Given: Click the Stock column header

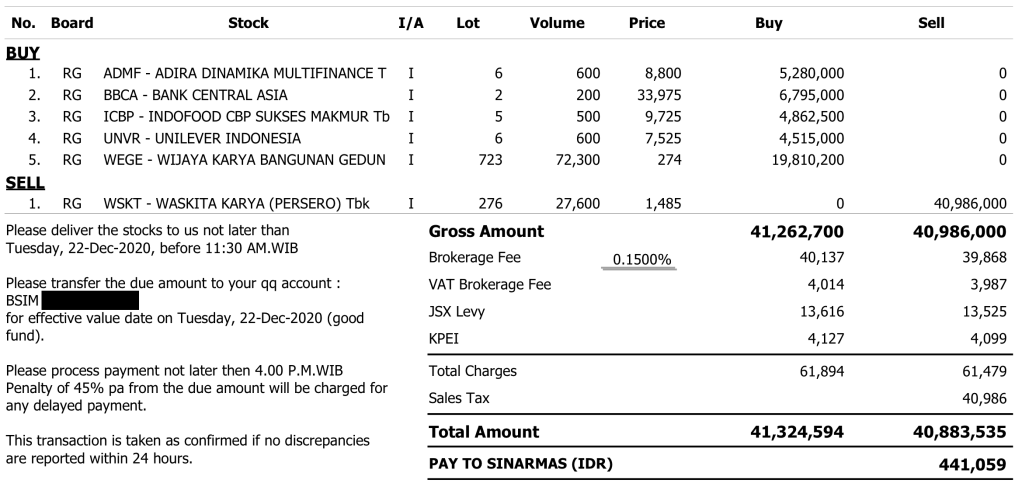Looking at the screenshot, I should (248, 23).
